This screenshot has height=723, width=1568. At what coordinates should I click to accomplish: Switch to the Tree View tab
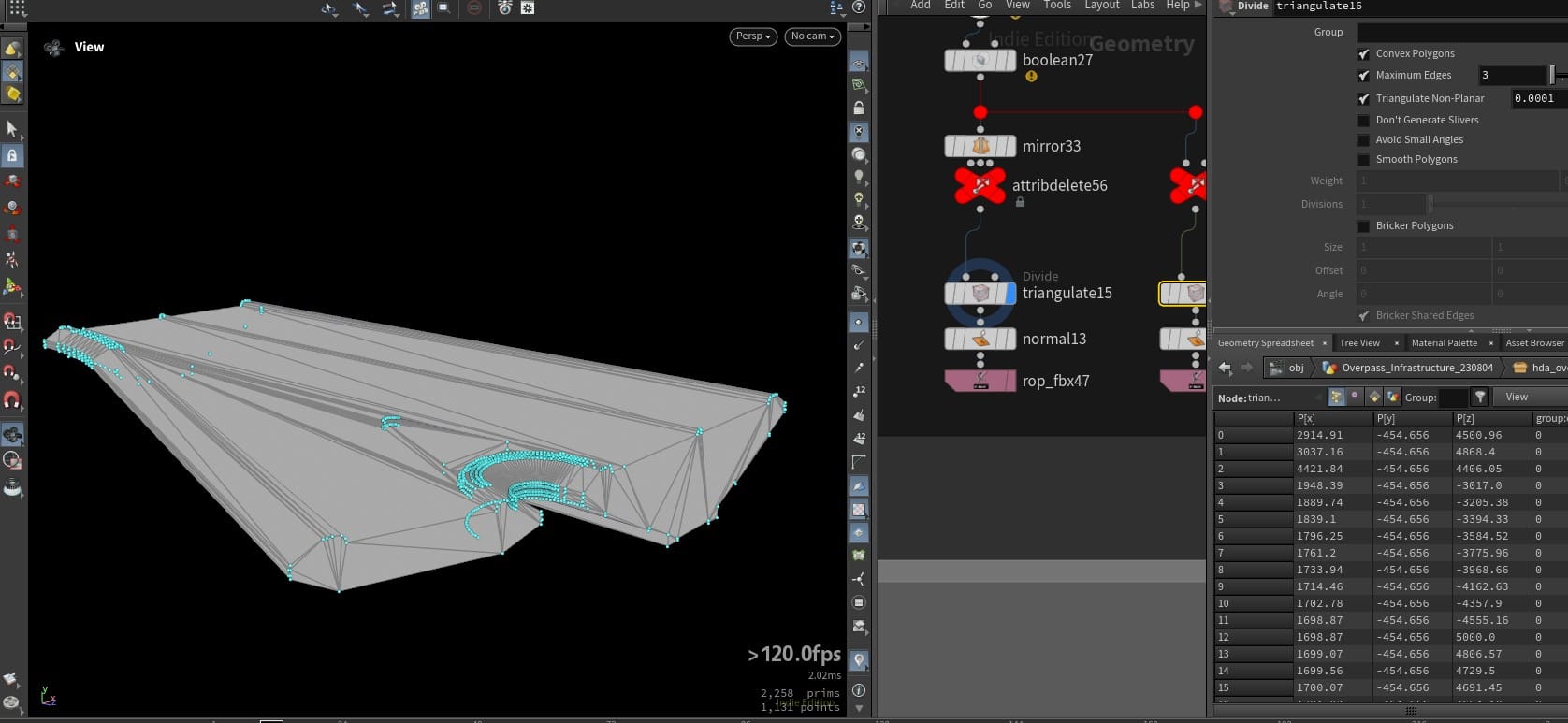point(1359,343)
